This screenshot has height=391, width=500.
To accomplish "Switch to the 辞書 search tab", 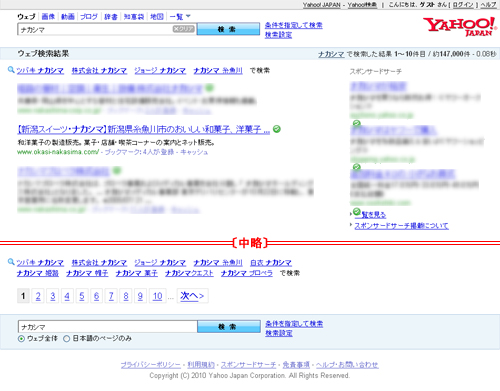I will (x=111, y=16).
